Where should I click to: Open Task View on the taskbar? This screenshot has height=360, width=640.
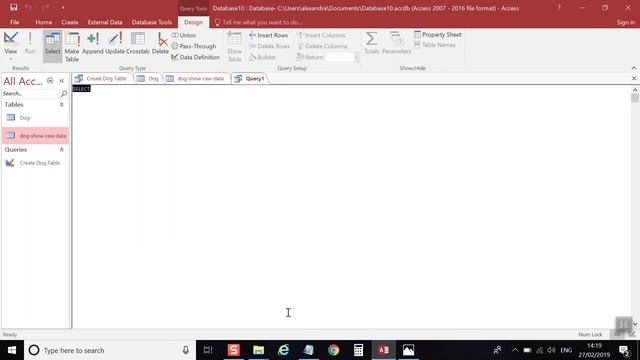point(208,350)
